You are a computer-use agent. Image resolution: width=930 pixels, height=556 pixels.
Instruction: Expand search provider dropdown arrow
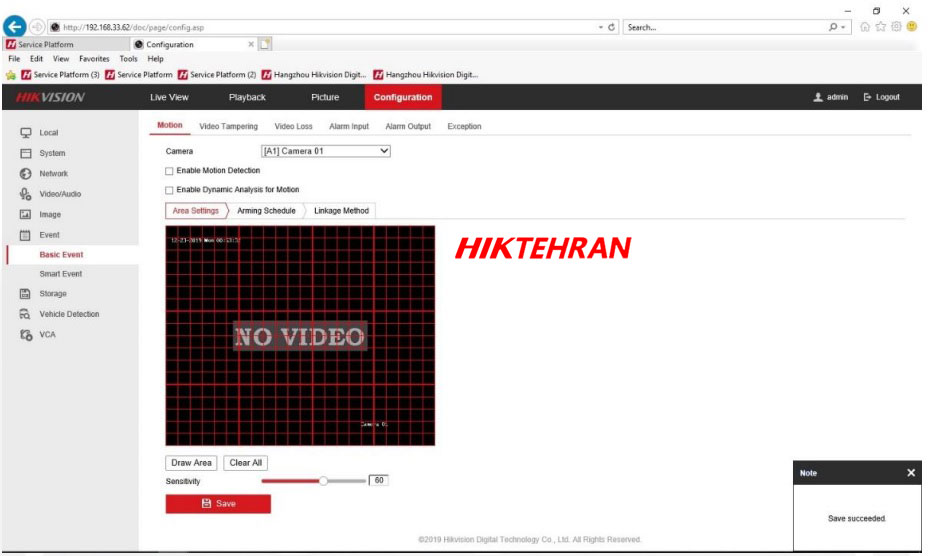pos(843,27)
